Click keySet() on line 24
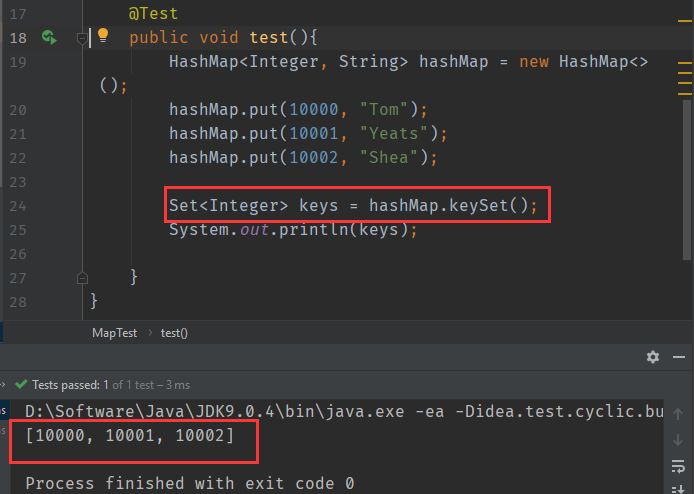Viewport: 694px width, 494px height. point(489,205)
